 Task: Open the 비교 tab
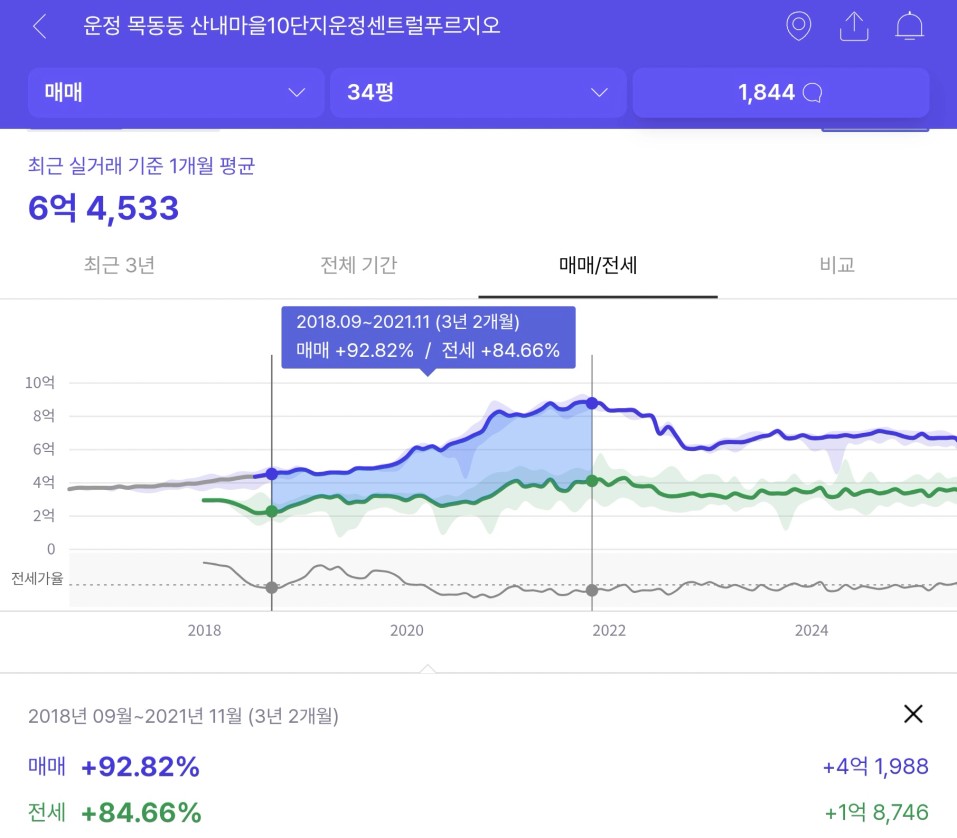837,265
